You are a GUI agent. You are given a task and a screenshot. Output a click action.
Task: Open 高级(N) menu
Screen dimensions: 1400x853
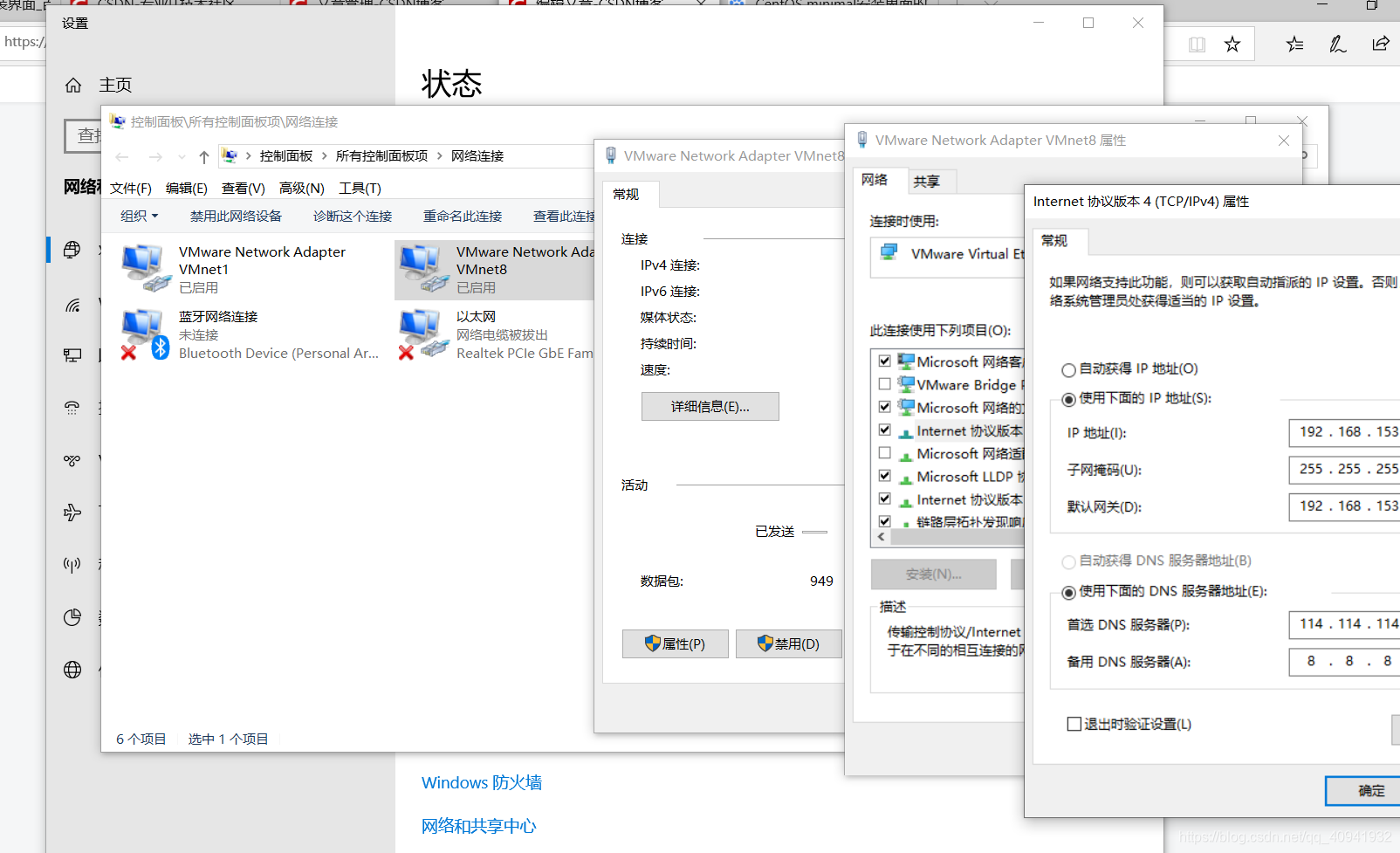(x=302, y=189)
